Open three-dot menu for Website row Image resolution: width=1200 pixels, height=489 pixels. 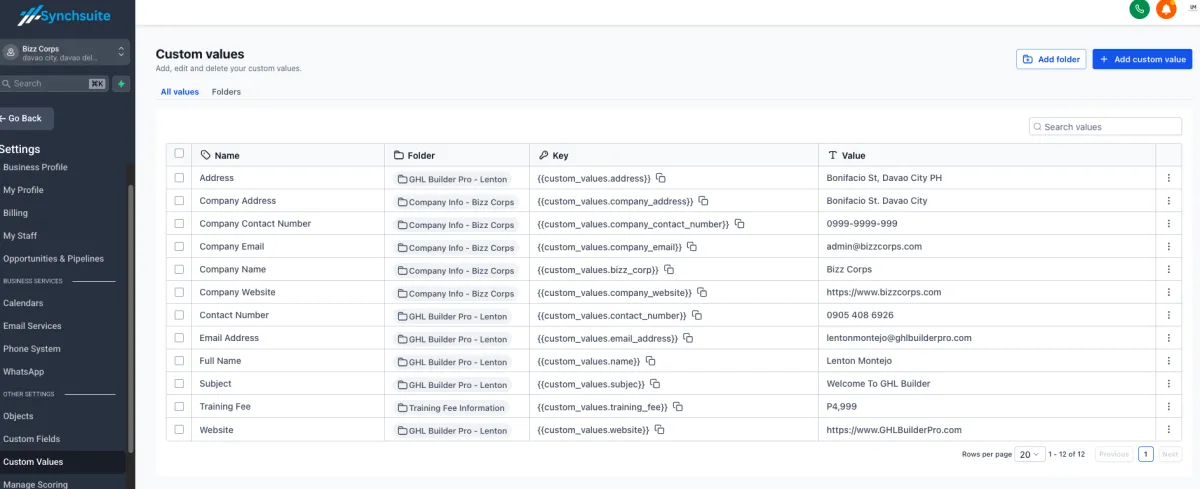pos(1168,430)
